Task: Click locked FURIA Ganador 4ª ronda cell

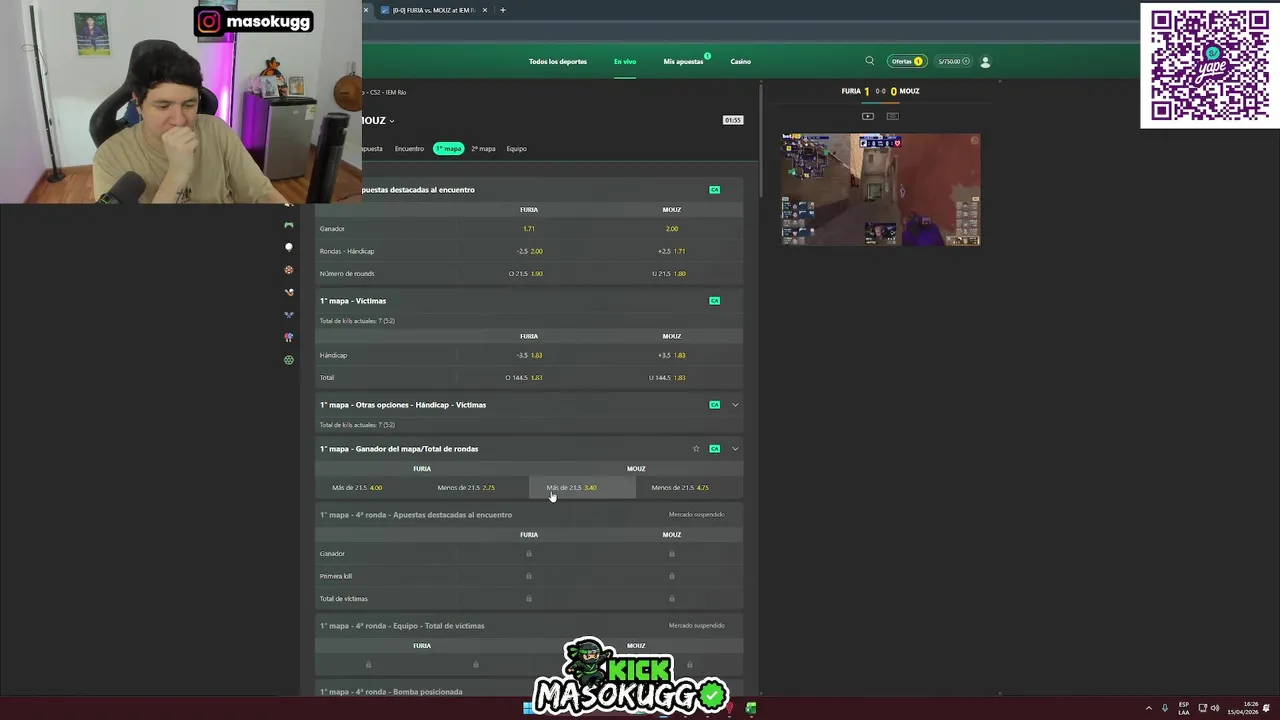Action: coord(529,554)
